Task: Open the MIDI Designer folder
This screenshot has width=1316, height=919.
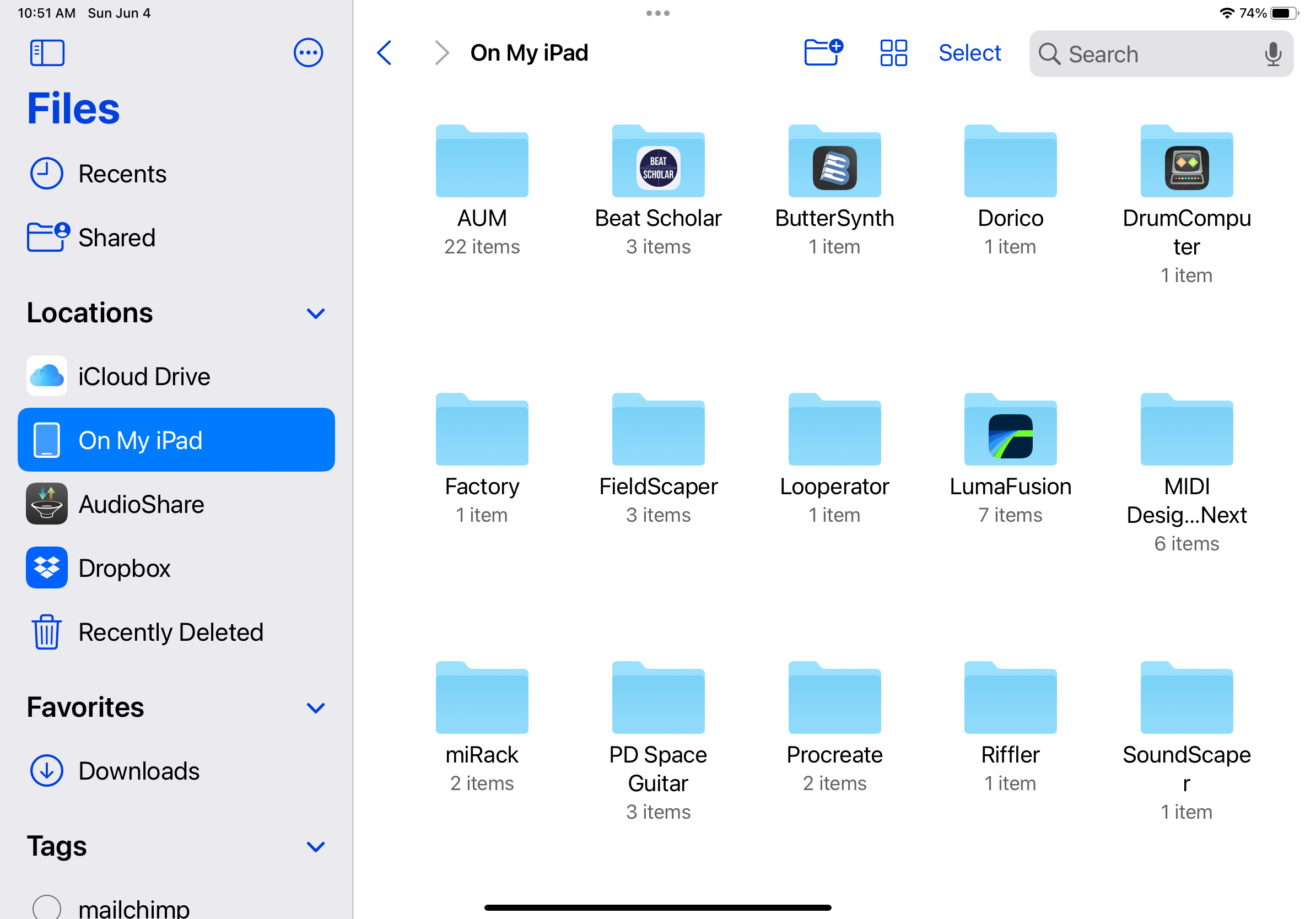Action: click(x=1186, y=429)
